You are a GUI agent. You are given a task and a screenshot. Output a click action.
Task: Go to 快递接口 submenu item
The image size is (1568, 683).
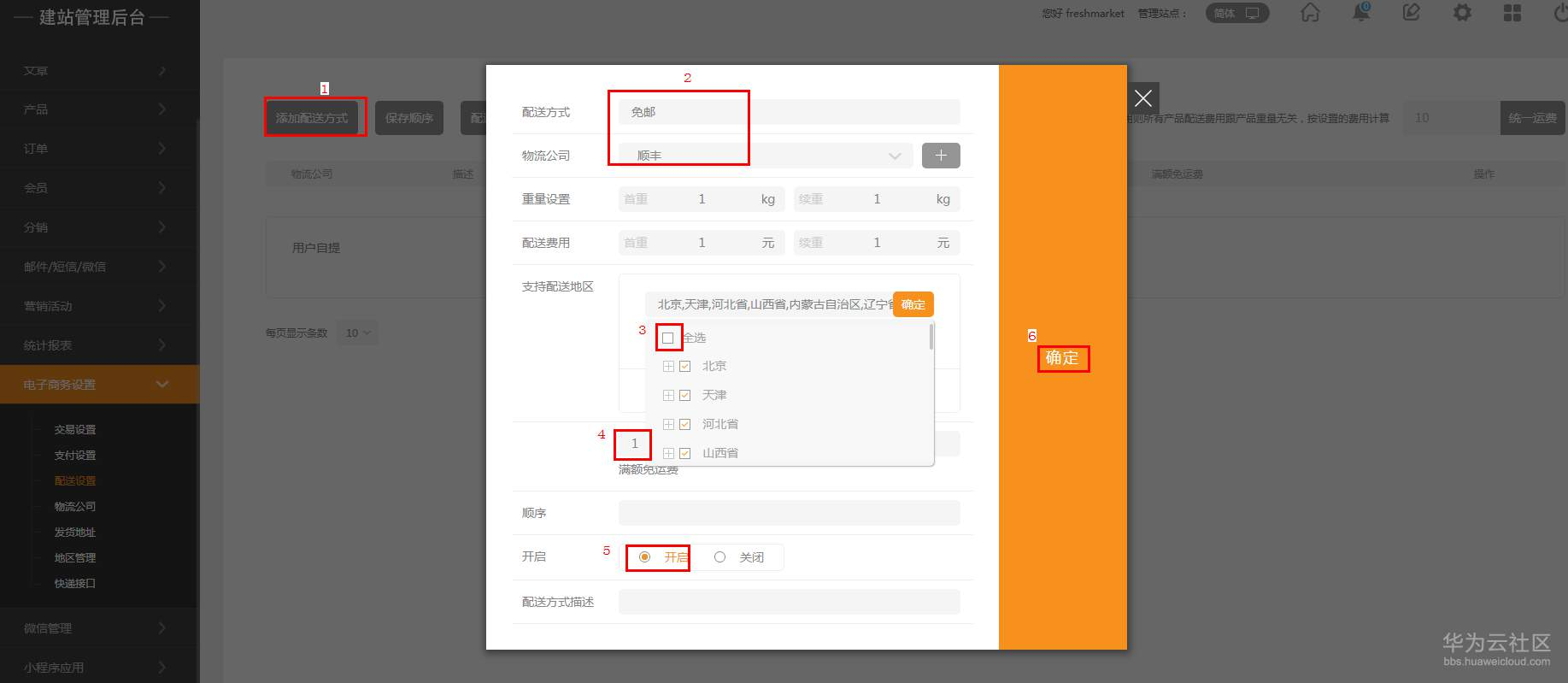point(75,584)
